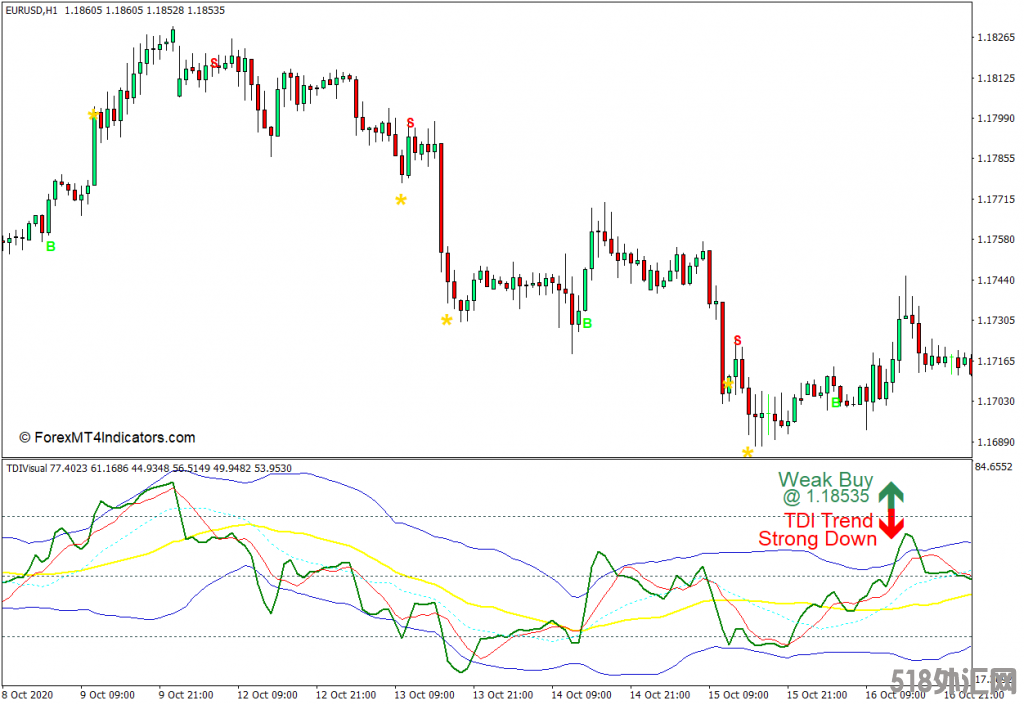Screen dimensions: 1024x705
Task: Click the leftmost green B buy marker
Action: point(50,246)
